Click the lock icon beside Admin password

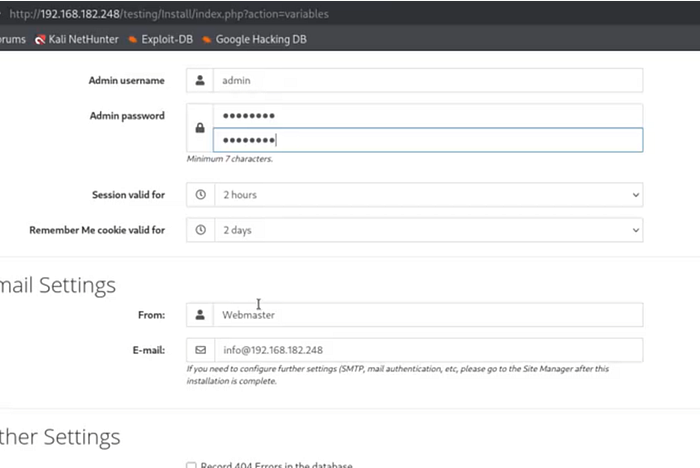[200, 128]
